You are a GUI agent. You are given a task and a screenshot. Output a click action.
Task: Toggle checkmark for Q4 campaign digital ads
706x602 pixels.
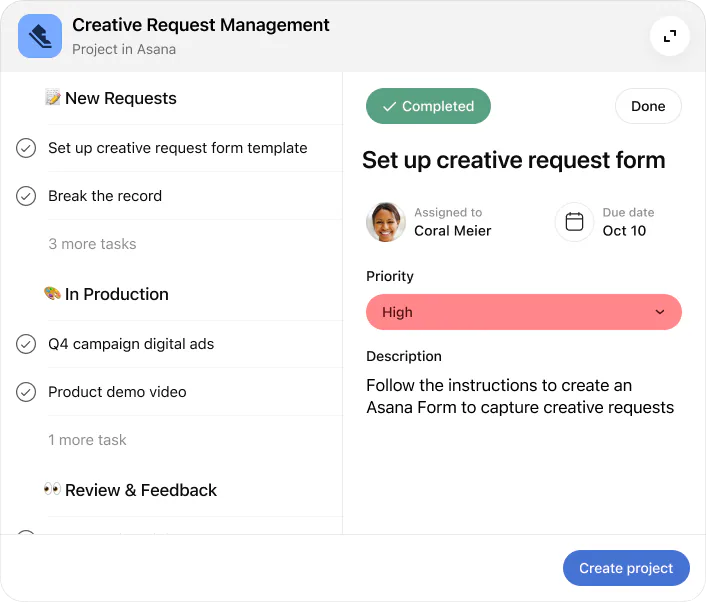[26, 344]
